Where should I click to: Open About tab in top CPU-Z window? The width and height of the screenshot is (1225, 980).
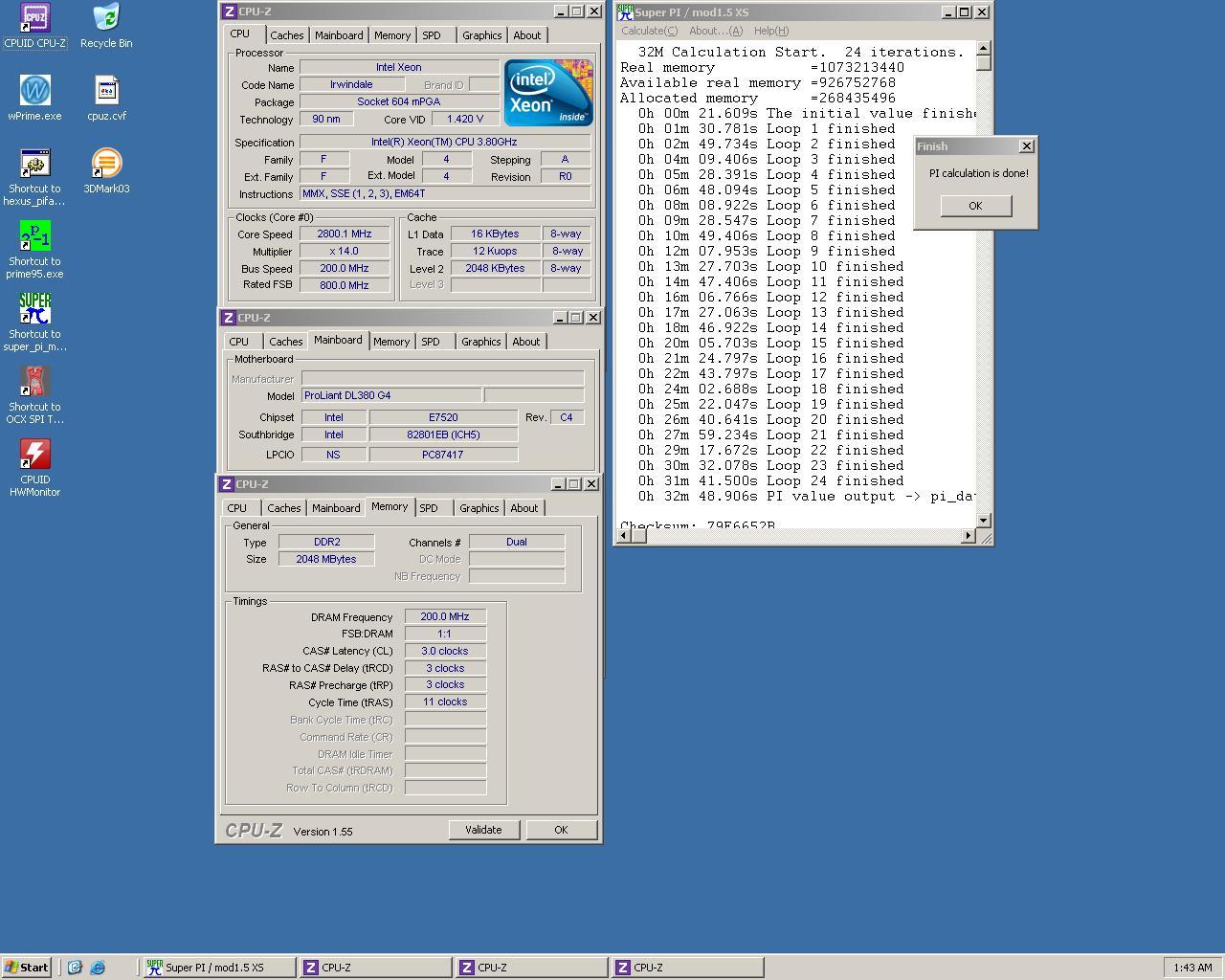[527, 35]
